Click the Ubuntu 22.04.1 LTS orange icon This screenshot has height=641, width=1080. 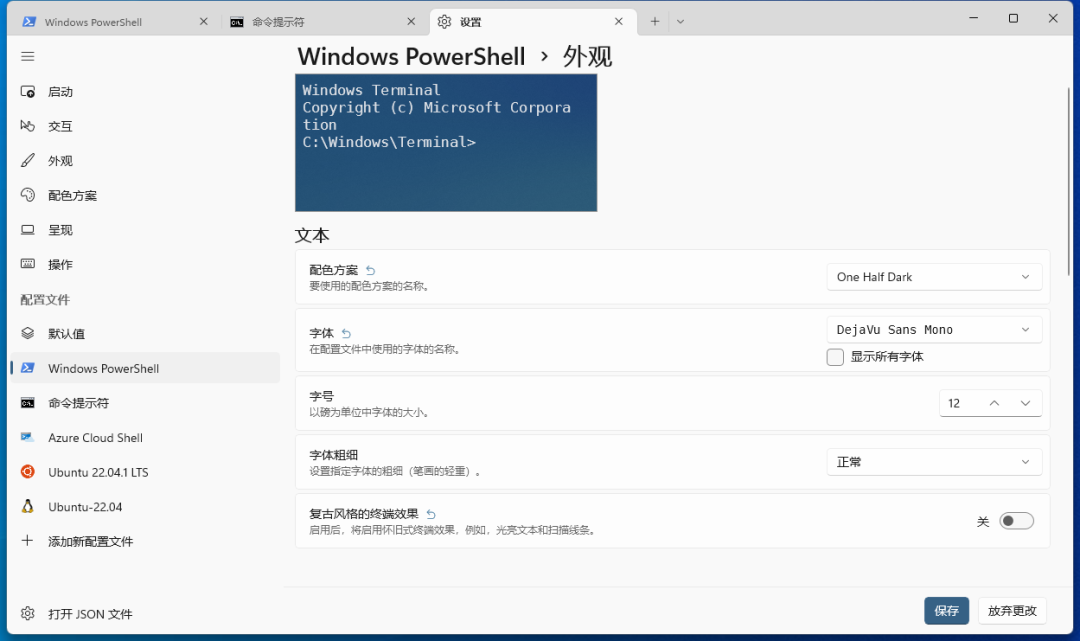coord(28,472)
